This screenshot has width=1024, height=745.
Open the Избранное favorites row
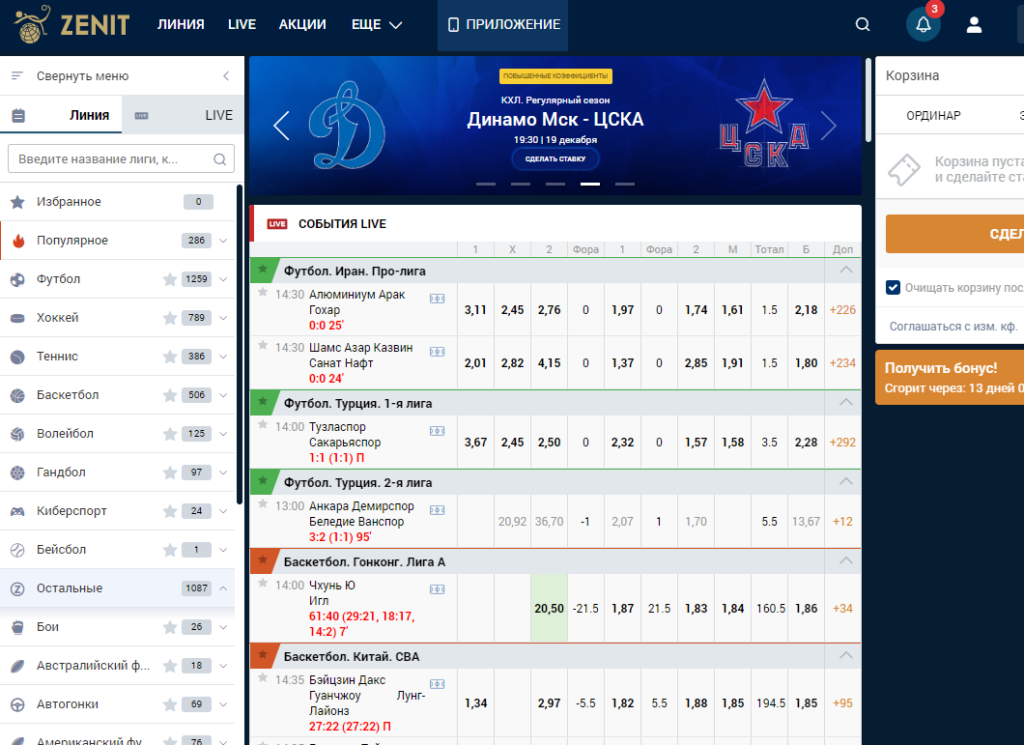coord(118,202)
